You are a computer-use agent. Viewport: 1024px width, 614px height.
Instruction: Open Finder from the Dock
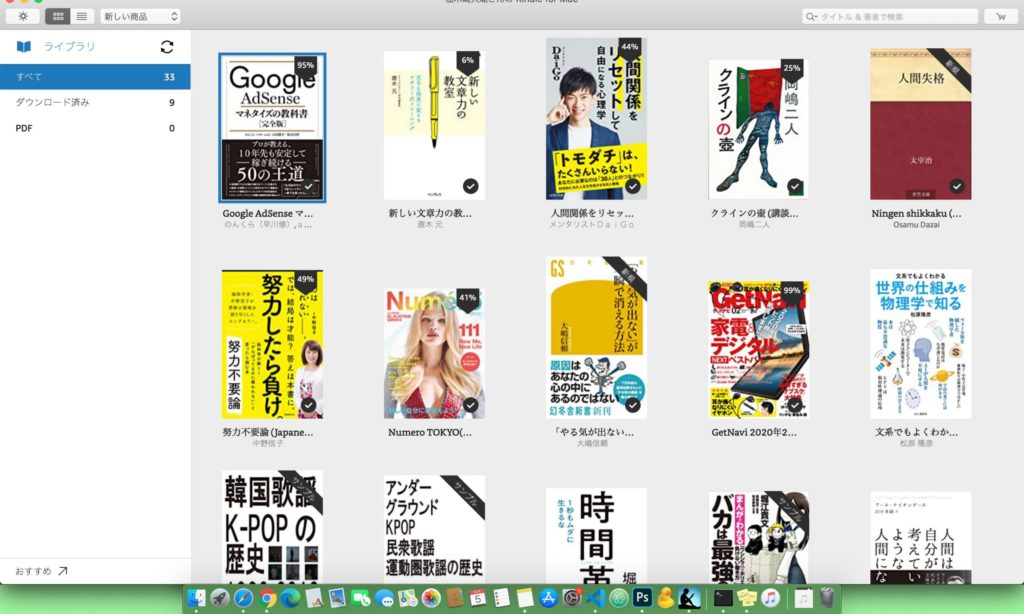point(196,598)
